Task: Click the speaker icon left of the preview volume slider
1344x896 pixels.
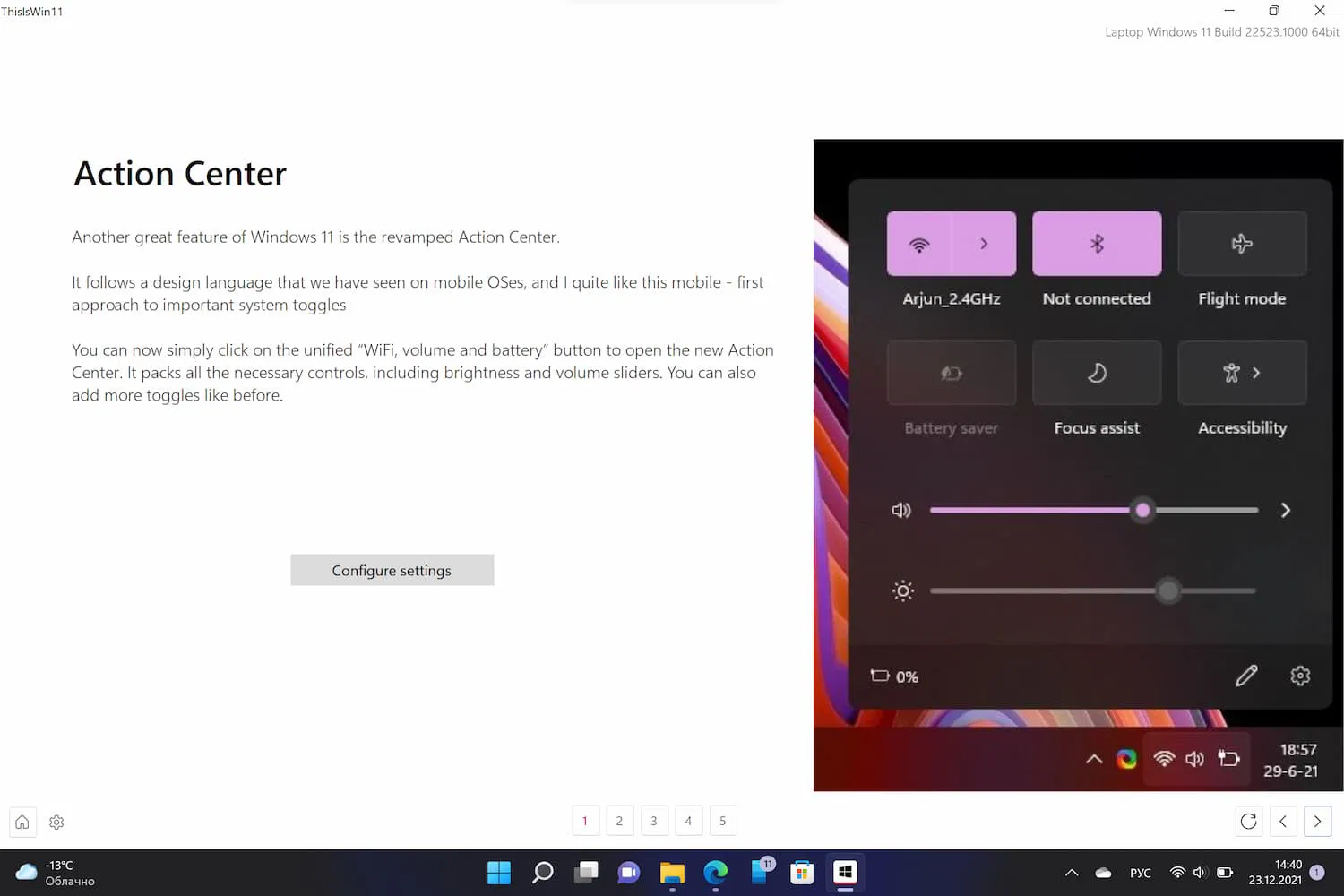Action: tap(901, 510)
